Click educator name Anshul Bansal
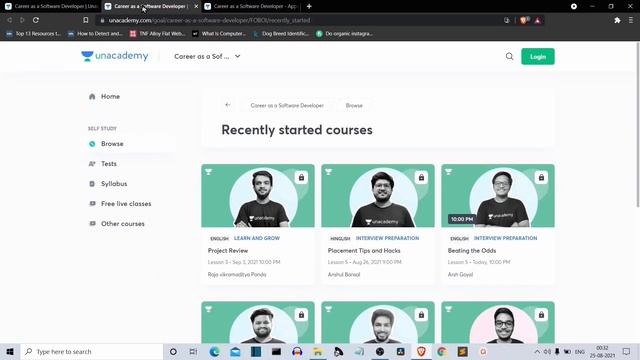 [x=344, y=274]
